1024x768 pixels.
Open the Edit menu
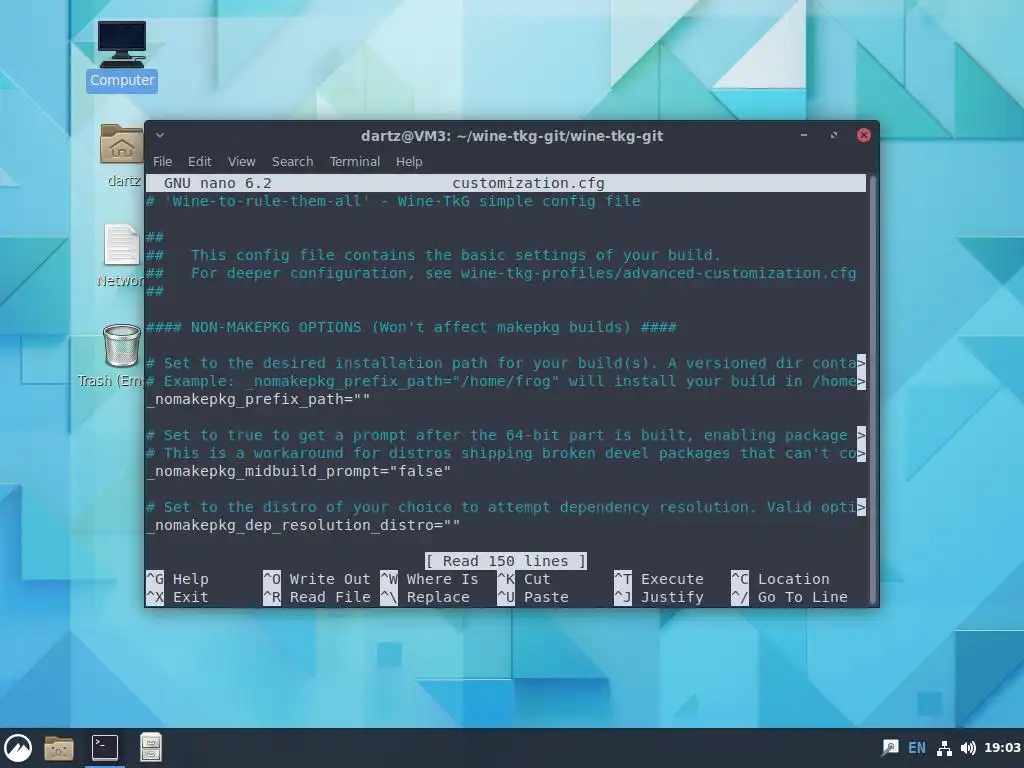tap(200, 161)
